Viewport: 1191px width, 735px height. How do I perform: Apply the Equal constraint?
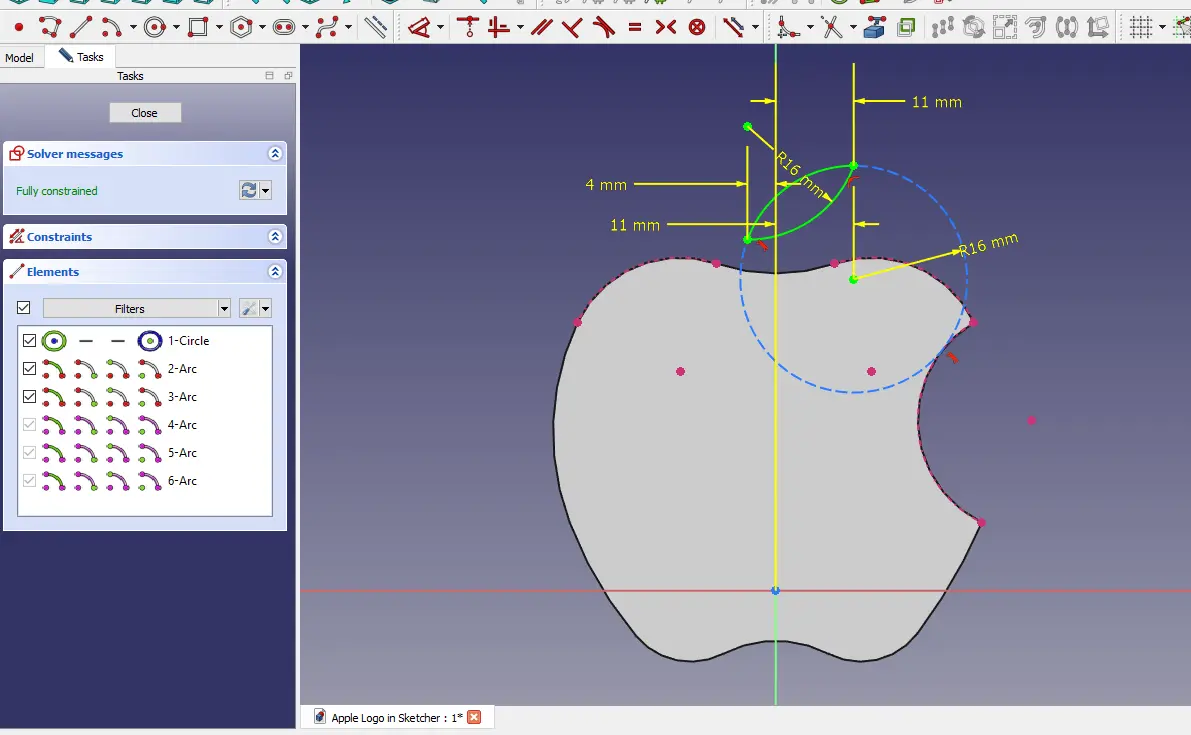click(x=634, y=27)
